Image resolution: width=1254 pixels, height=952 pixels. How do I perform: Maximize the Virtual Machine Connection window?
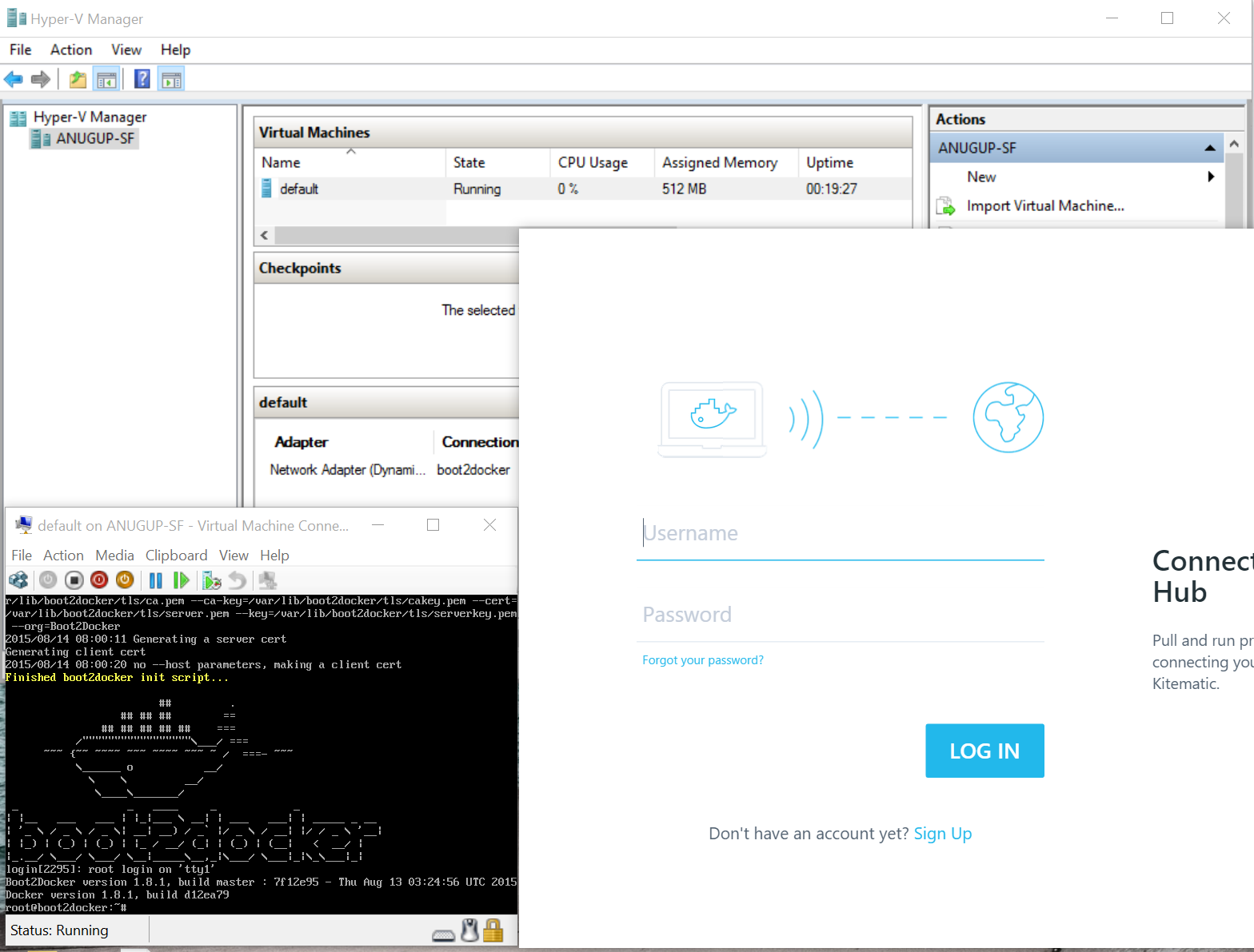433,525
